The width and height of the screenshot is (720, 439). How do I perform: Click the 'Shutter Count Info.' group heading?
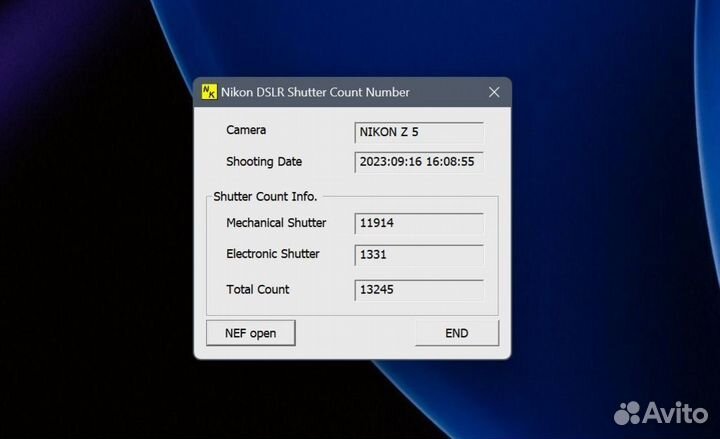coord(265,197)
